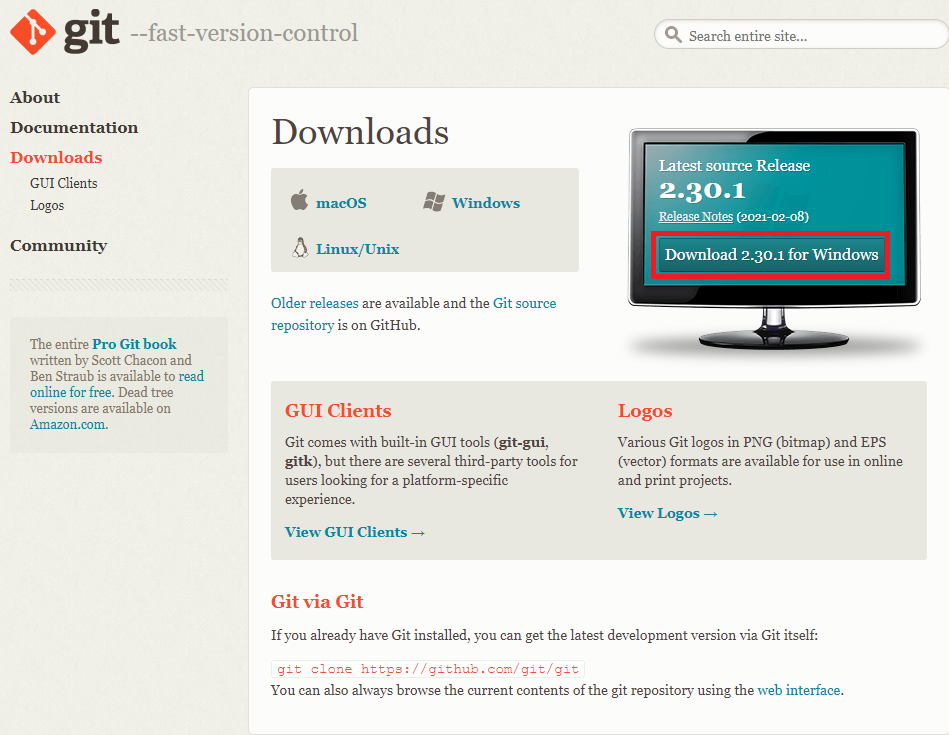Open the web interface link
Viewport: 949px width, 735px height.
[x=799, y=690]
